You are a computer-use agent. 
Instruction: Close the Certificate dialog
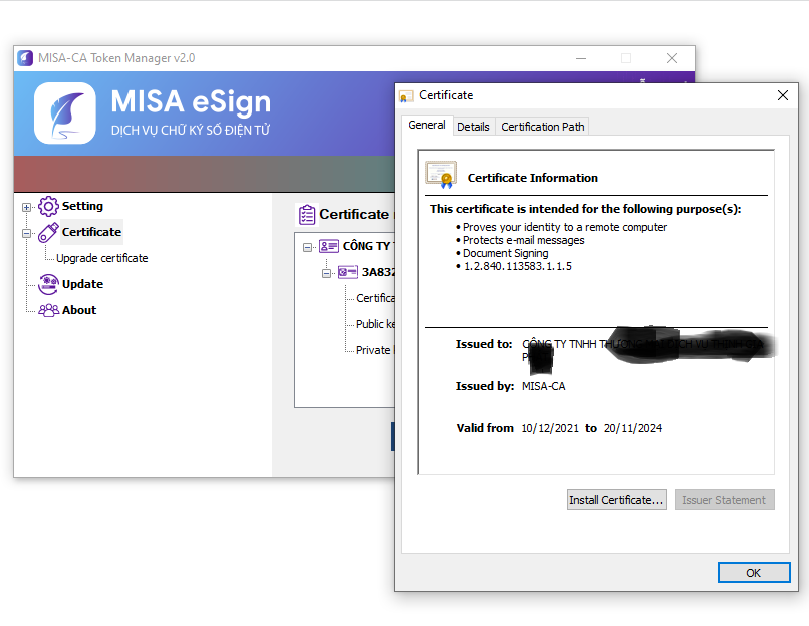click(x=783, y=95)
